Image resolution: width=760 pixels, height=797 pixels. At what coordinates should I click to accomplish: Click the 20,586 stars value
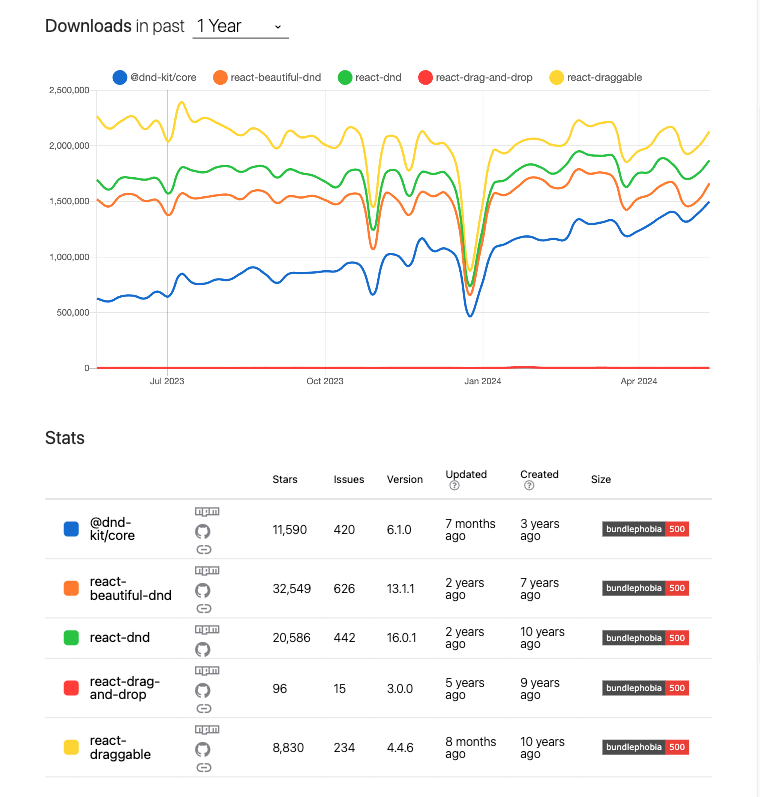click(x=291, y=637)
